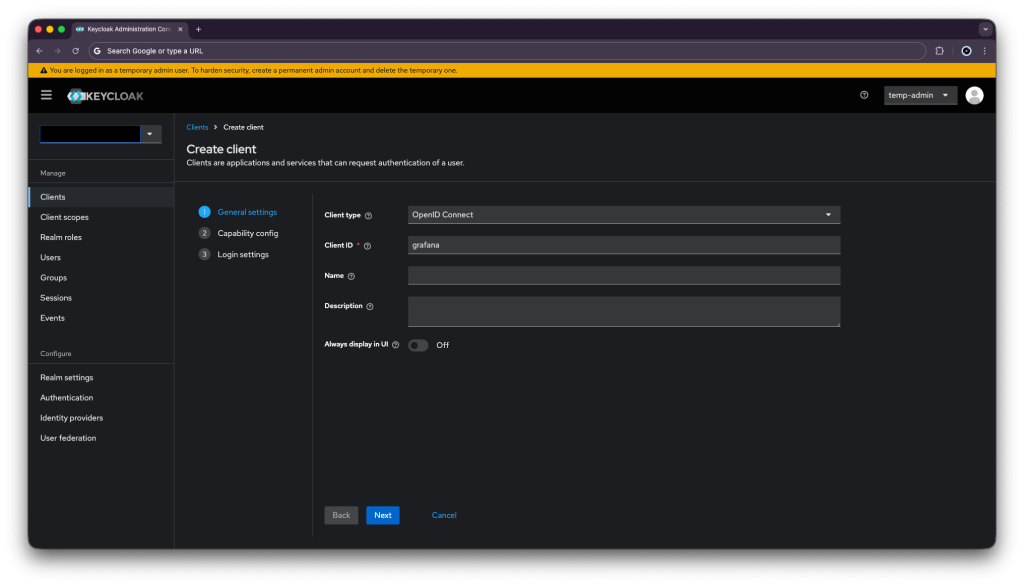Click the Client ID input field
Screen dimensions: 1024x586
coord(624,245)
